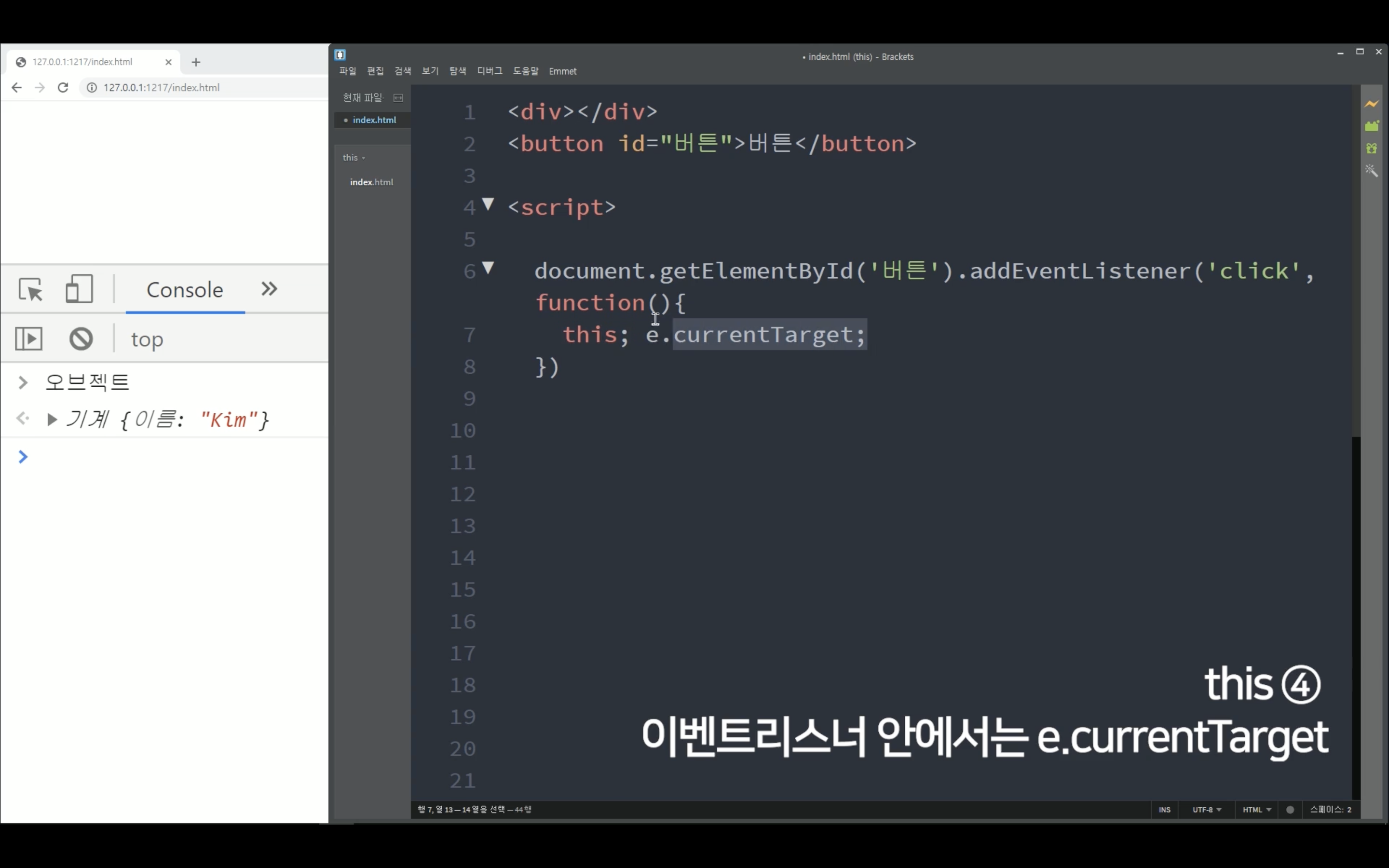The height and width of the screenshot is (868, 1389).
Task: Click the magic wand icon in the right toolbar
Action: click(x=1371, y=171)
